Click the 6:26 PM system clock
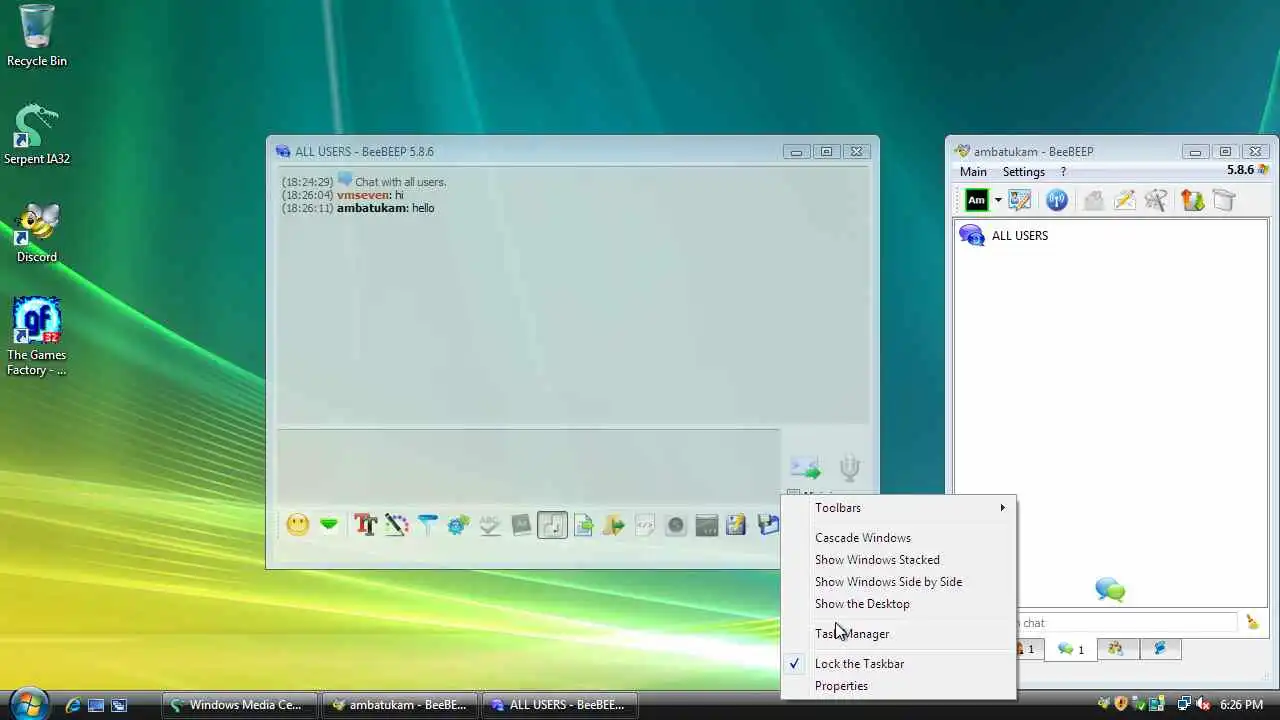The image size is (1280, 720). [1241, 705]
